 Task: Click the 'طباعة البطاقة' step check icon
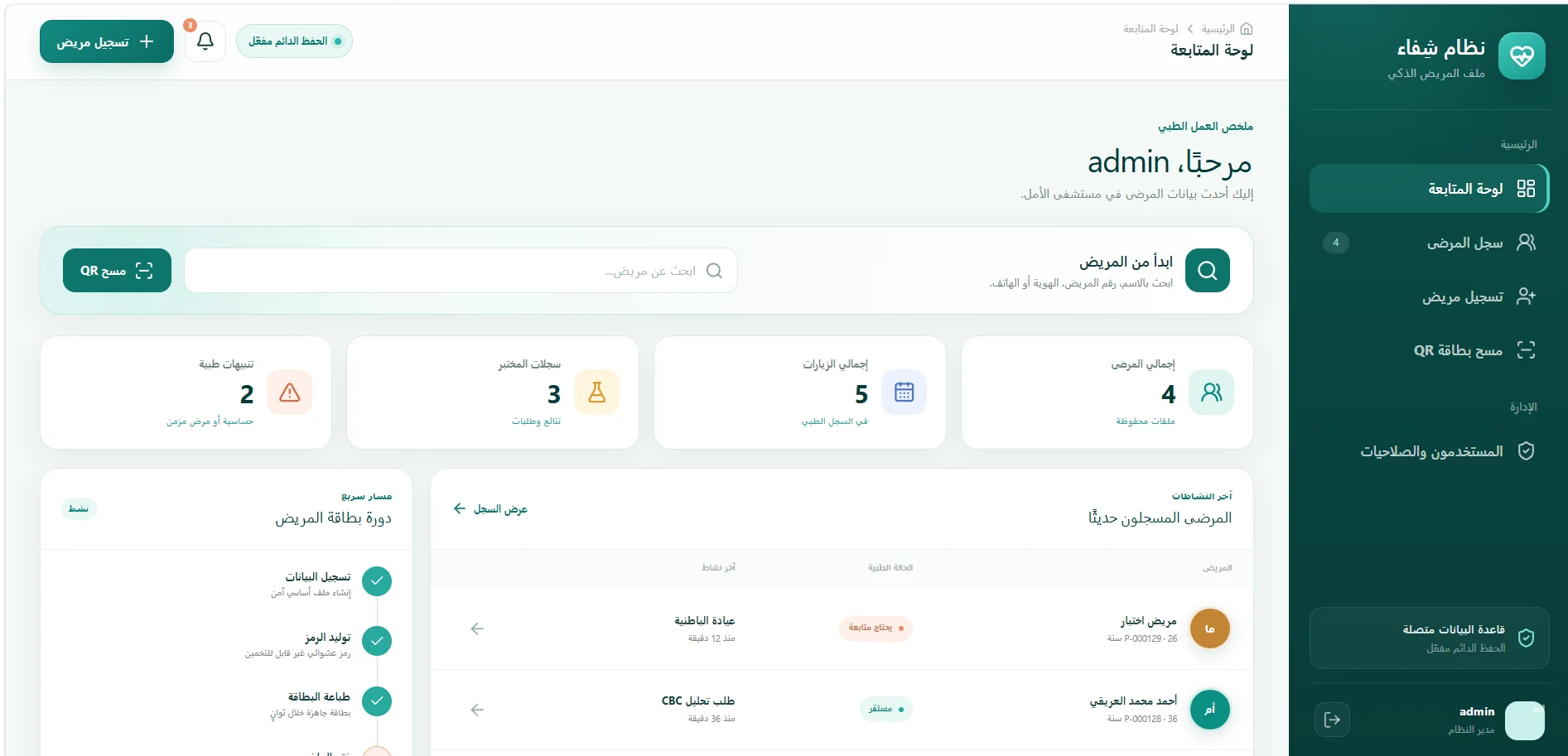(377, 701)
